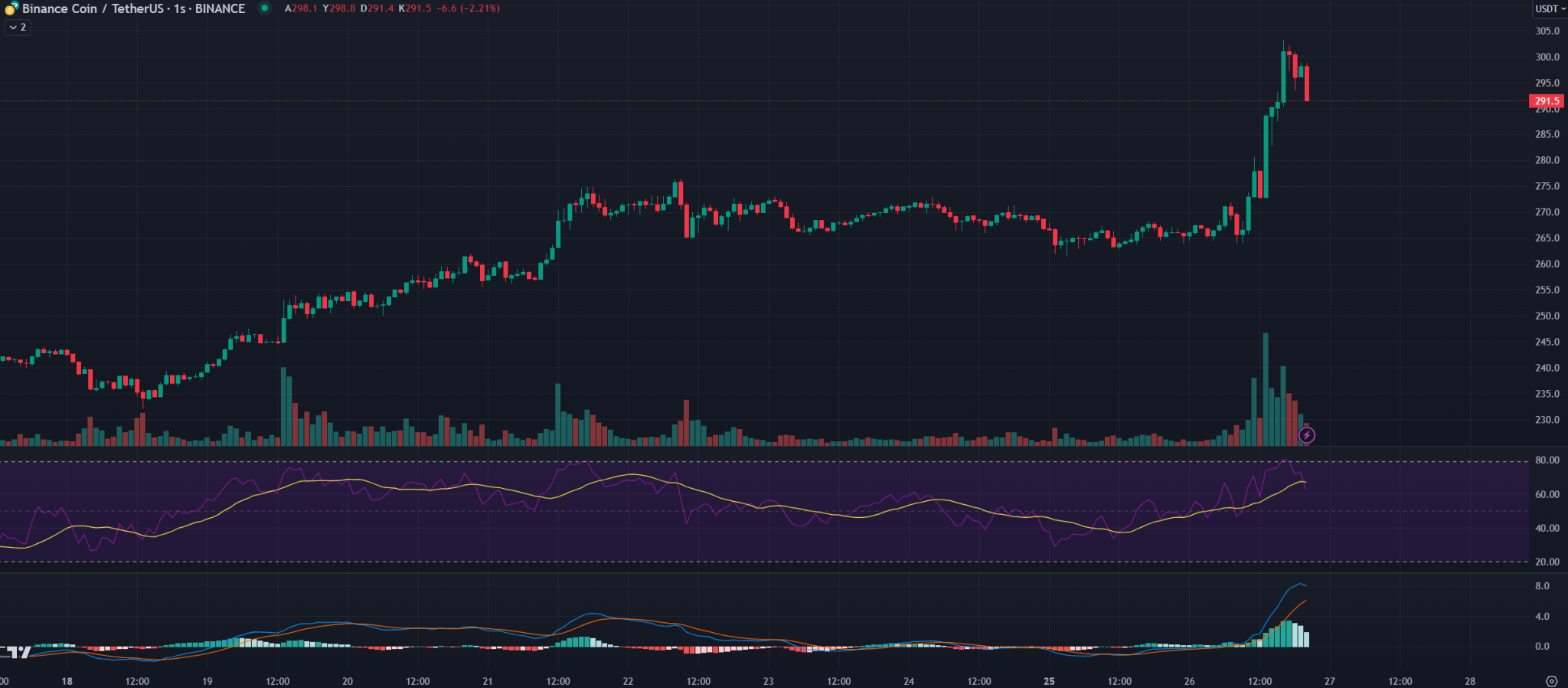
Task: Click the BINANCE exchange name in the title
Action: pyautogui.click(x=220, y=8)
